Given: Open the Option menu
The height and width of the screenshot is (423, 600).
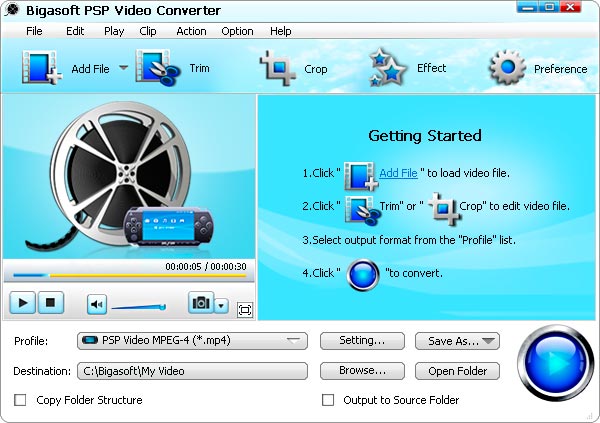Looking at the screenshot, I should (x=237, y=31).
